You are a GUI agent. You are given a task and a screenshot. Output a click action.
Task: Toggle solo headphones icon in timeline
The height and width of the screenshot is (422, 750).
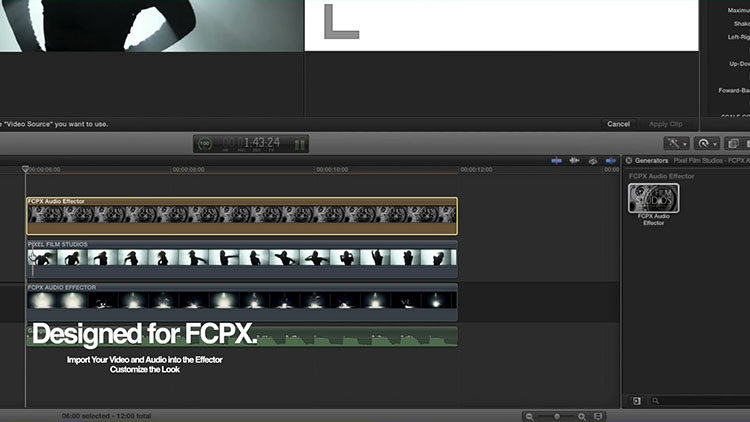593,161
